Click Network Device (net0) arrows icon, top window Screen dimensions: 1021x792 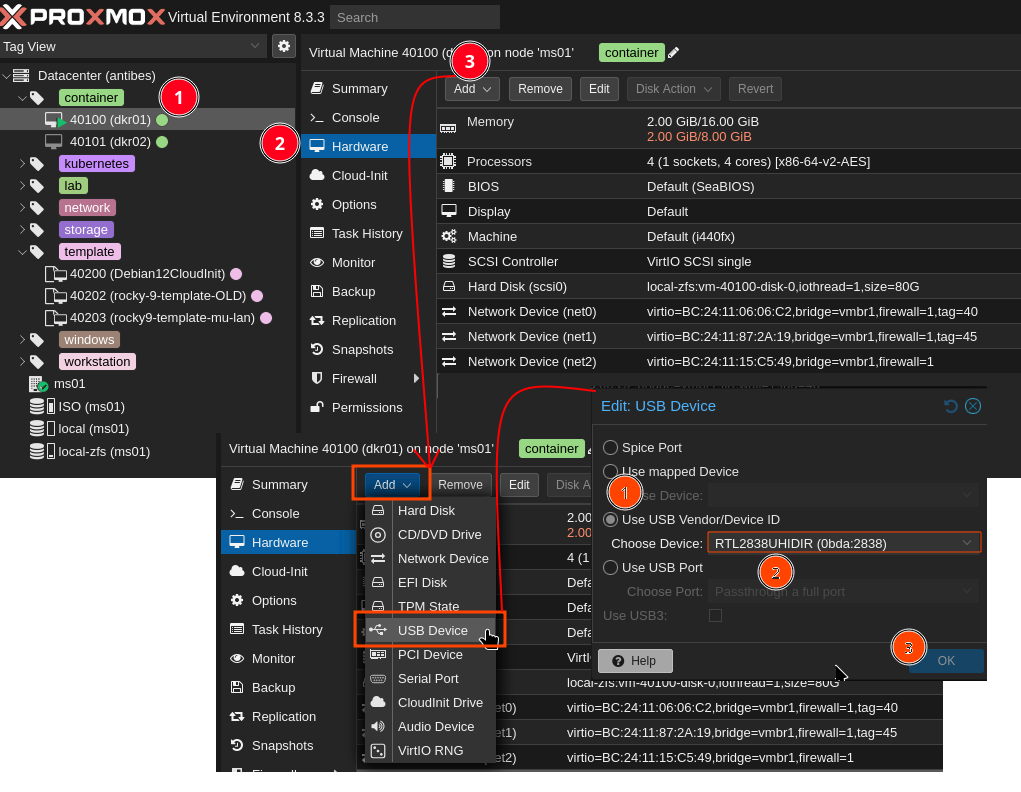point(449,311)
